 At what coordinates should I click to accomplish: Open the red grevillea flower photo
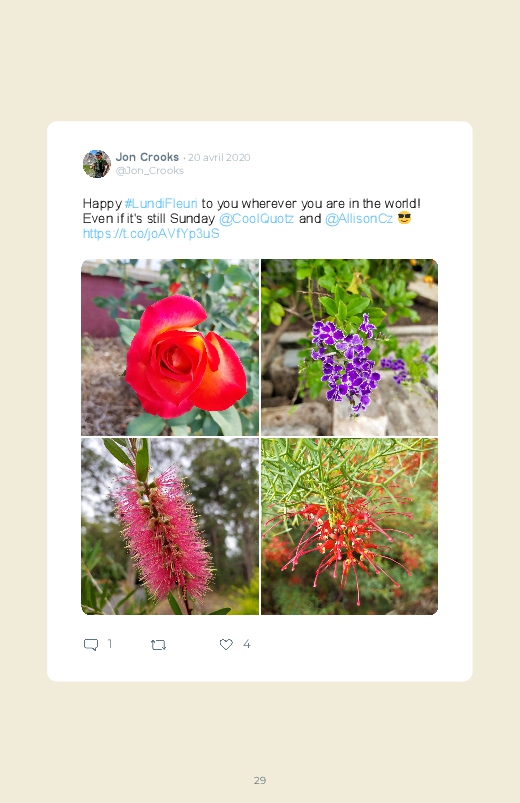click(349, 526)
